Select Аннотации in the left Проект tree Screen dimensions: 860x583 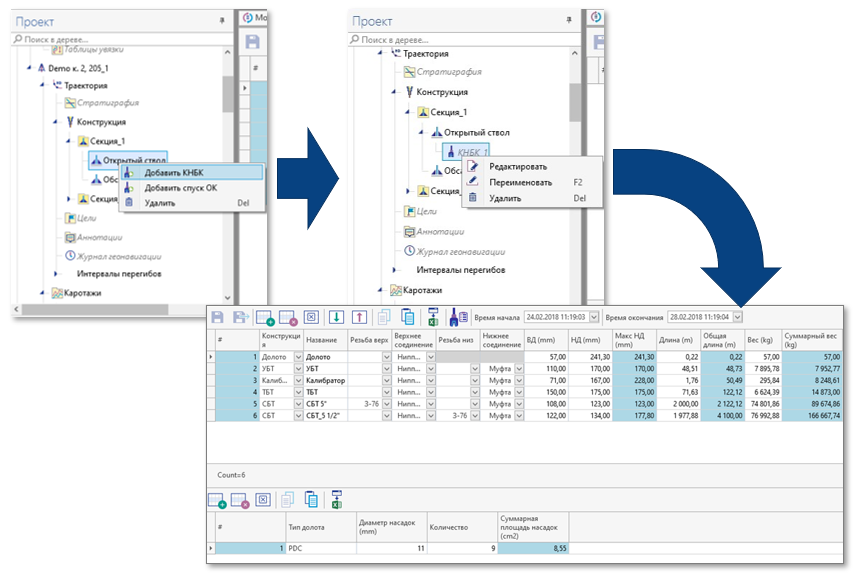(x=99, y=237)
